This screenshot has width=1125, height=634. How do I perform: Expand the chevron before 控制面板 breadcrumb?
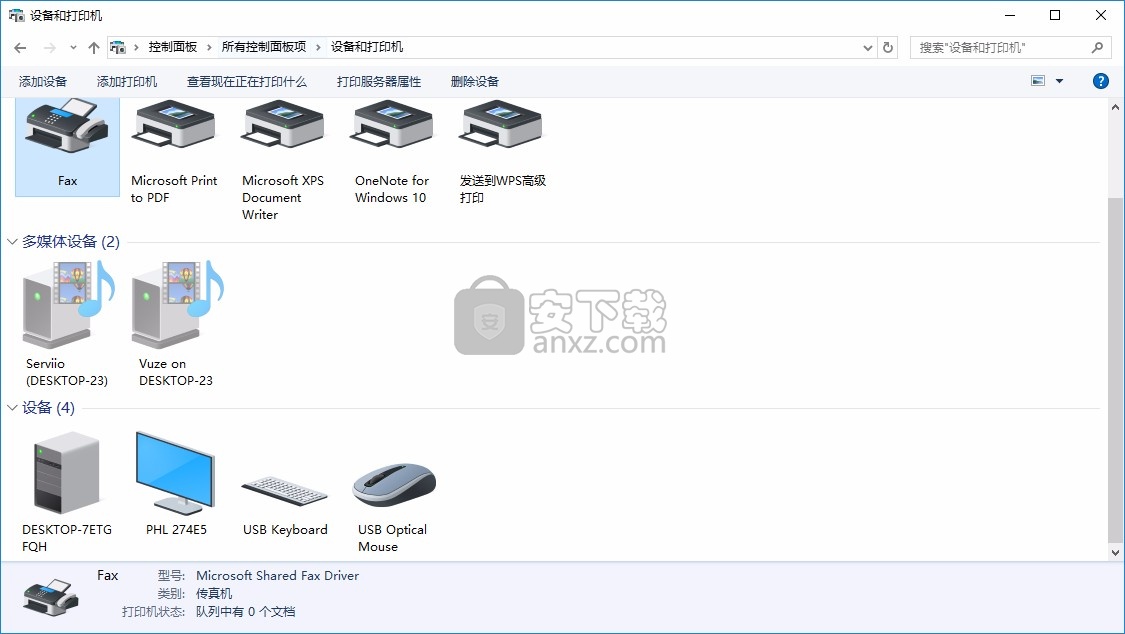(136, 47)
